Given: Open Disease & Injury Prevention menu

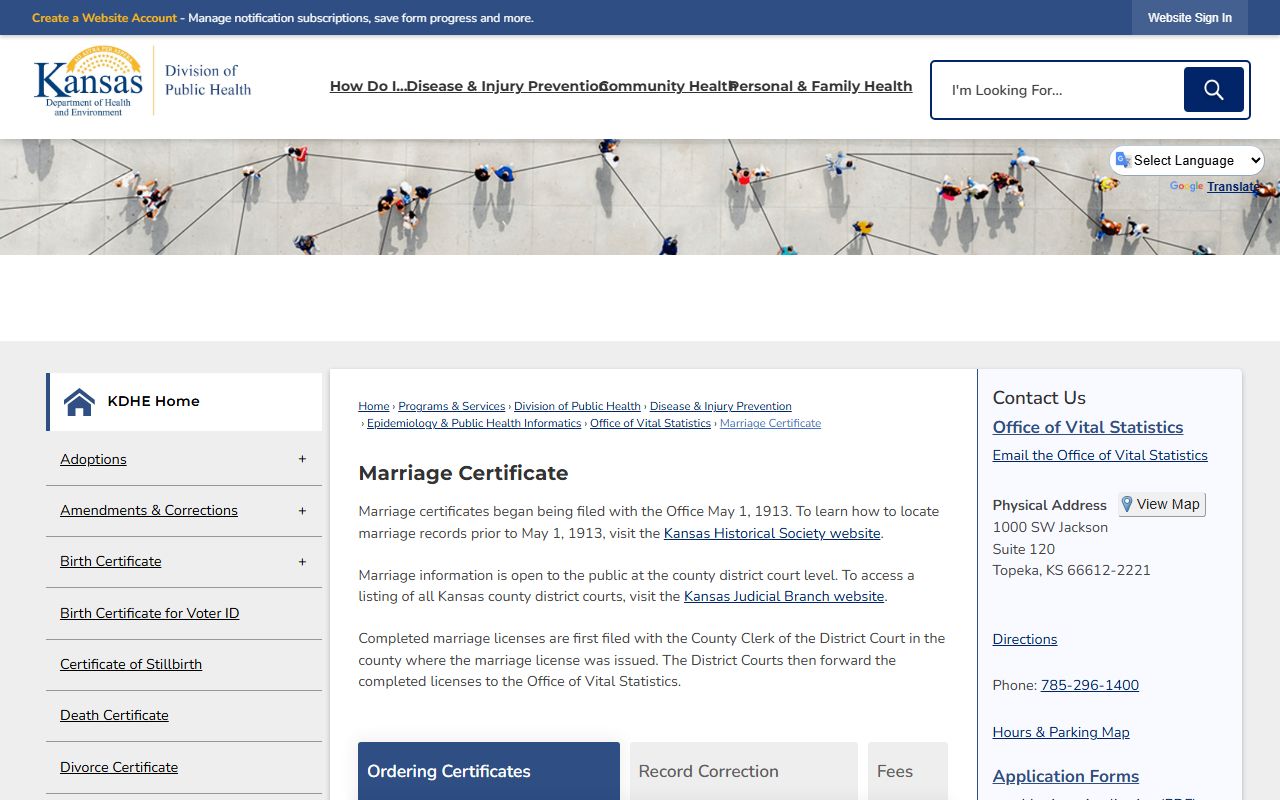Looking at the screenshot, I should pos(506,86).
